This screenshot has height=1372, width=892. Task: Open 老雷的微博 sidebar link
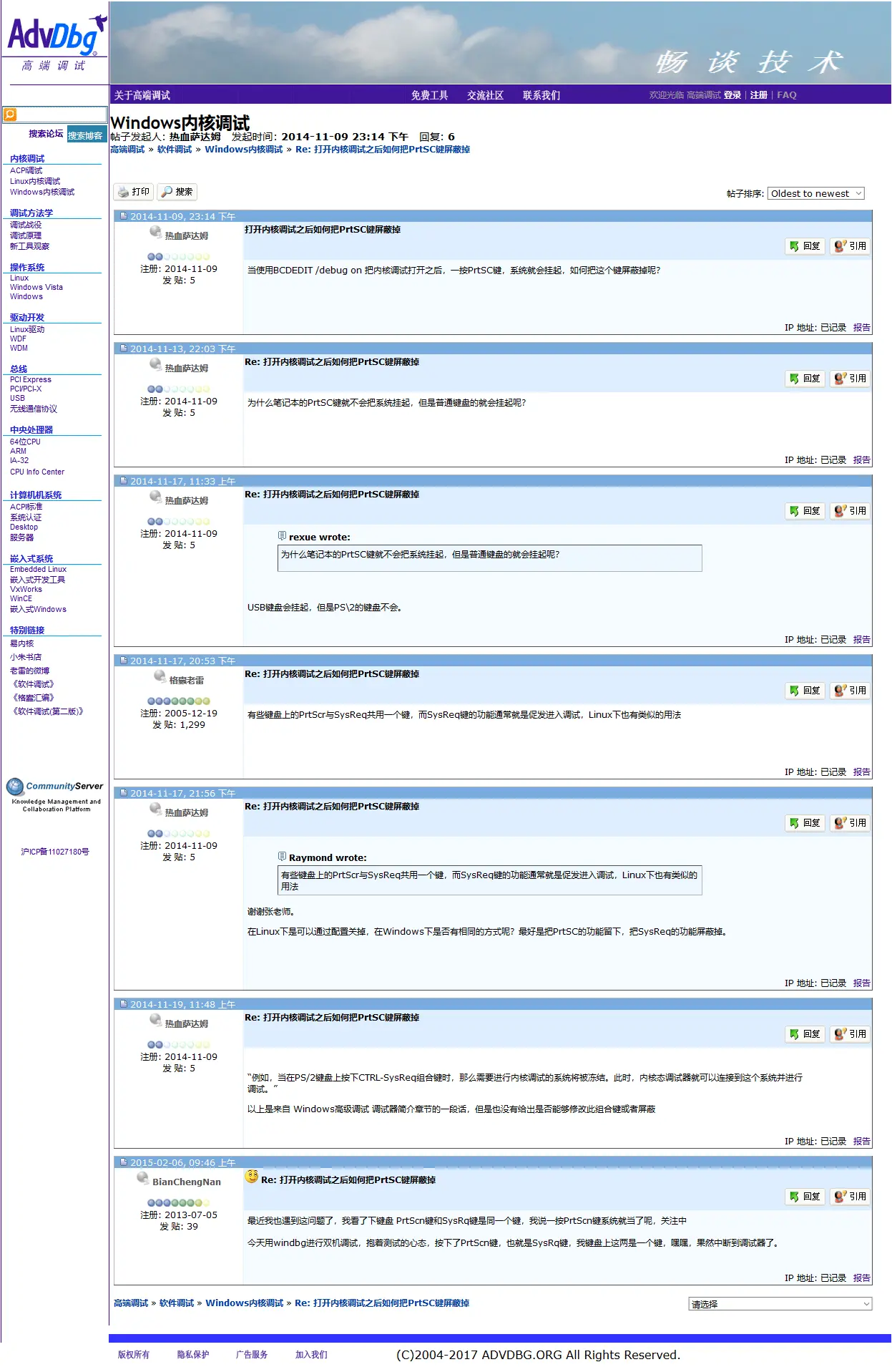click(x=29, y=671)
